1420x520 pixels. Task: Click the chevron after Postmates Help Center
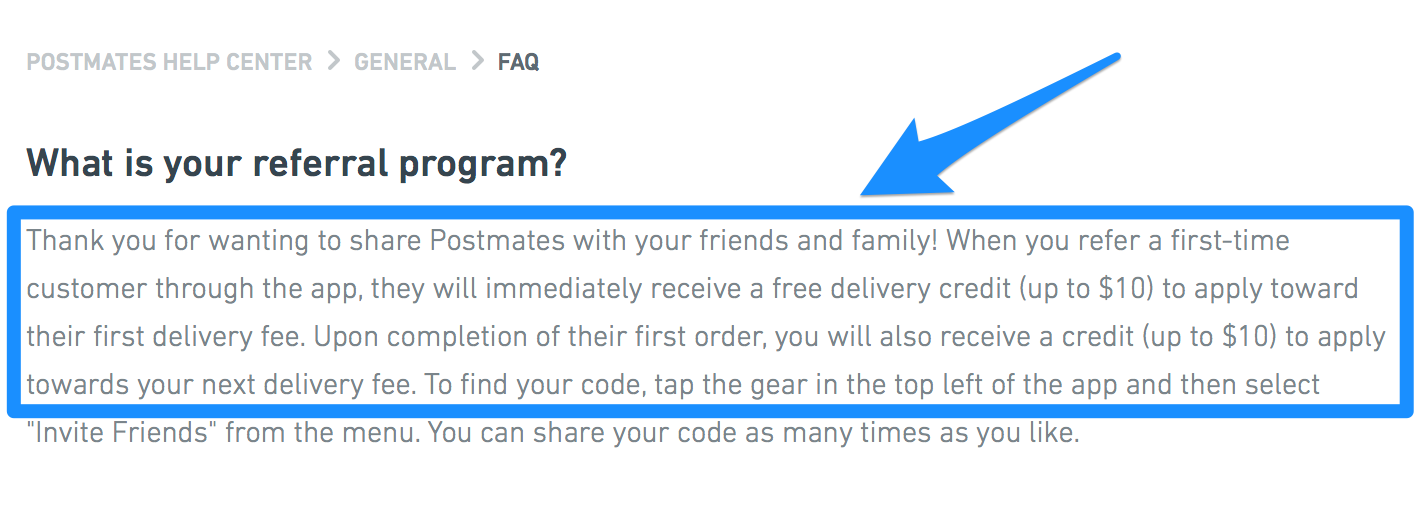[333, 62]
